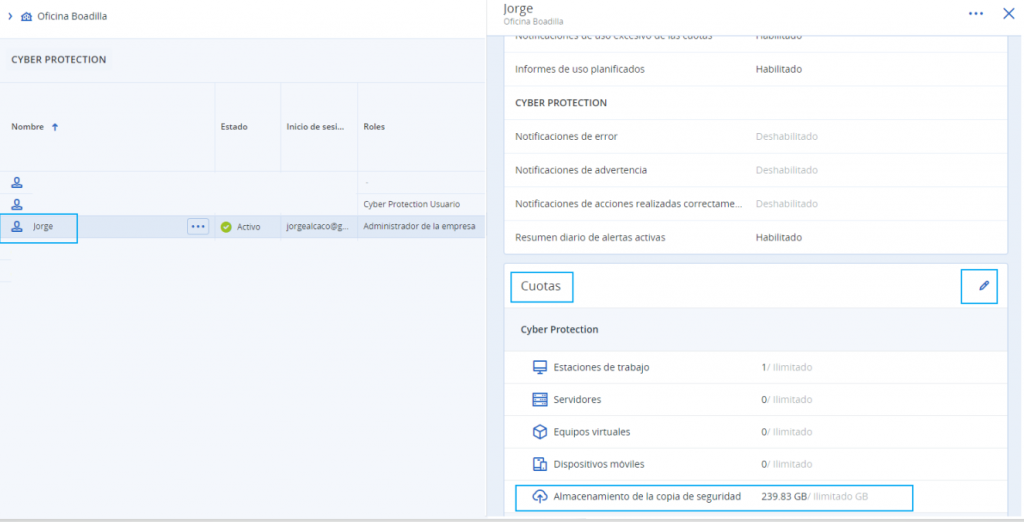This screenshot has width=1024, height=522.
Task: Click the 1/ Ilimitado workstation quota value
Action: click(x=787, y=367)
